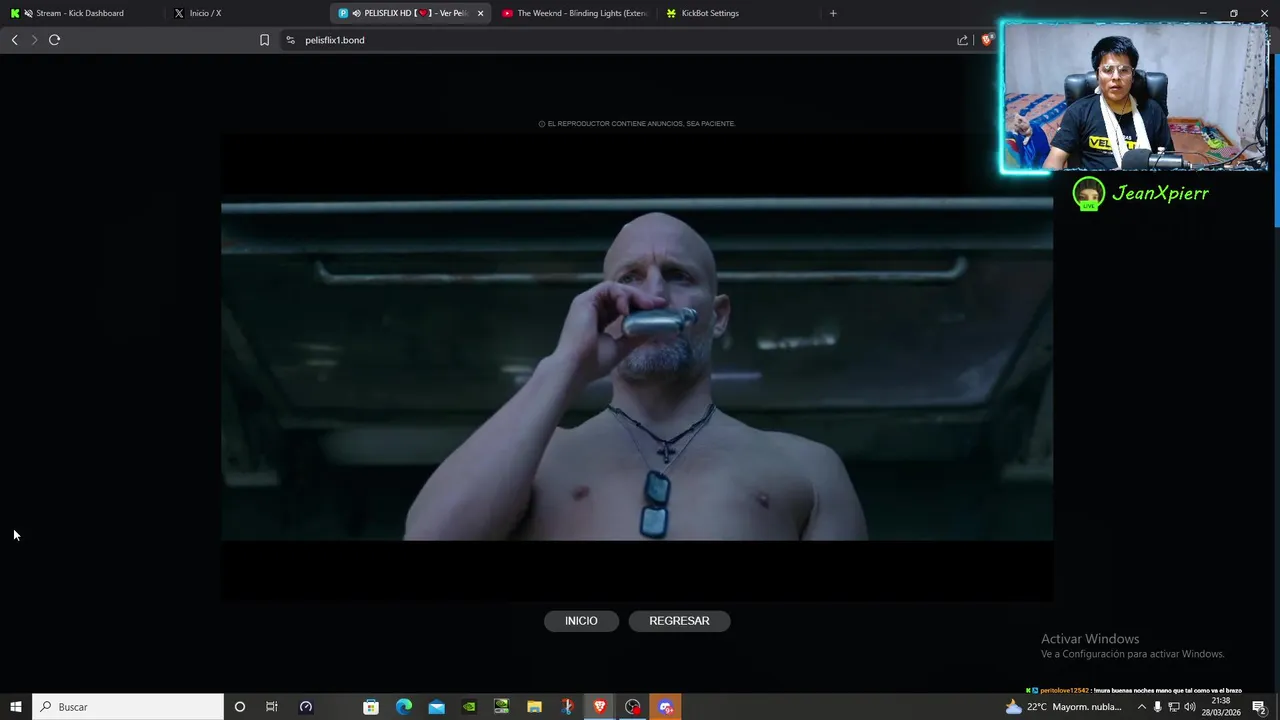Image resolution: width=1280 pixels, height=720 pixels.
Task: Open the weather widget showing 22°C
Action: point(1065,707)
